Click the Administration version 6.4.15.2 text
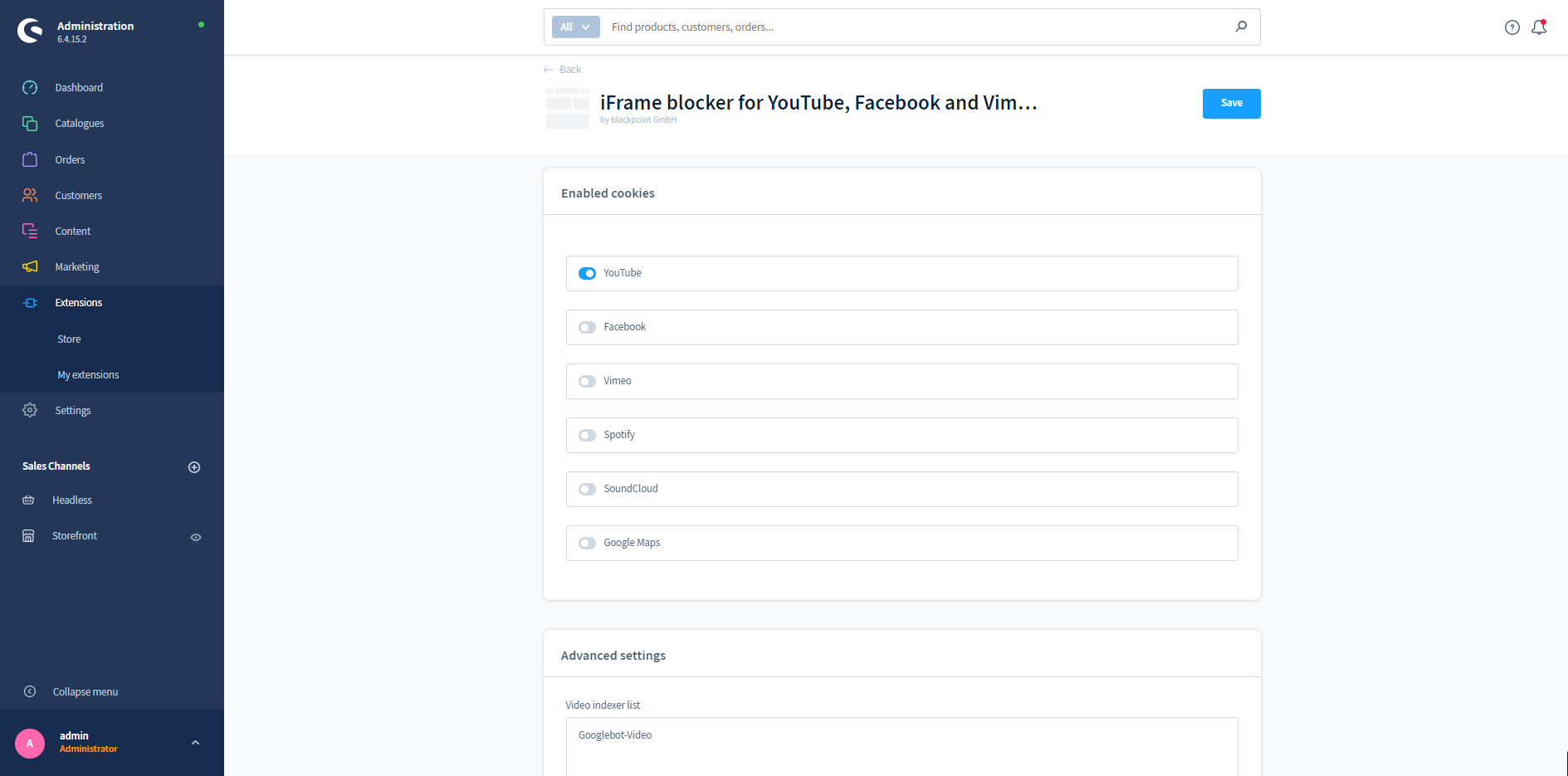This screenshot has height=776, width=1568. [x=72, y=39]
